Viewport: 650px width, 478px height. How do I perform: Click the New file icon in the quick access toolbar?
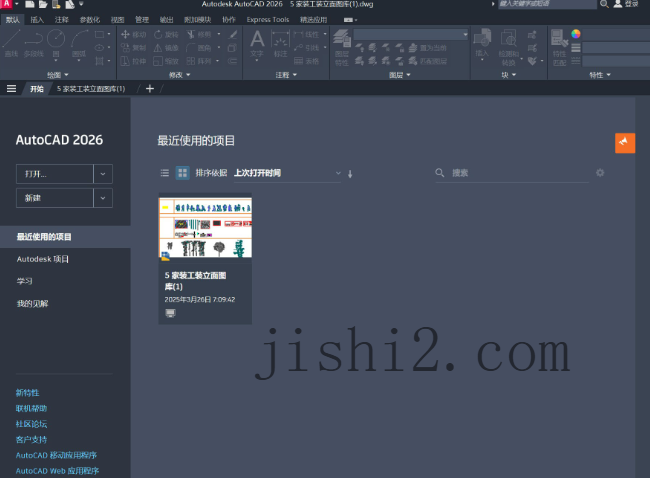(30, 4)
